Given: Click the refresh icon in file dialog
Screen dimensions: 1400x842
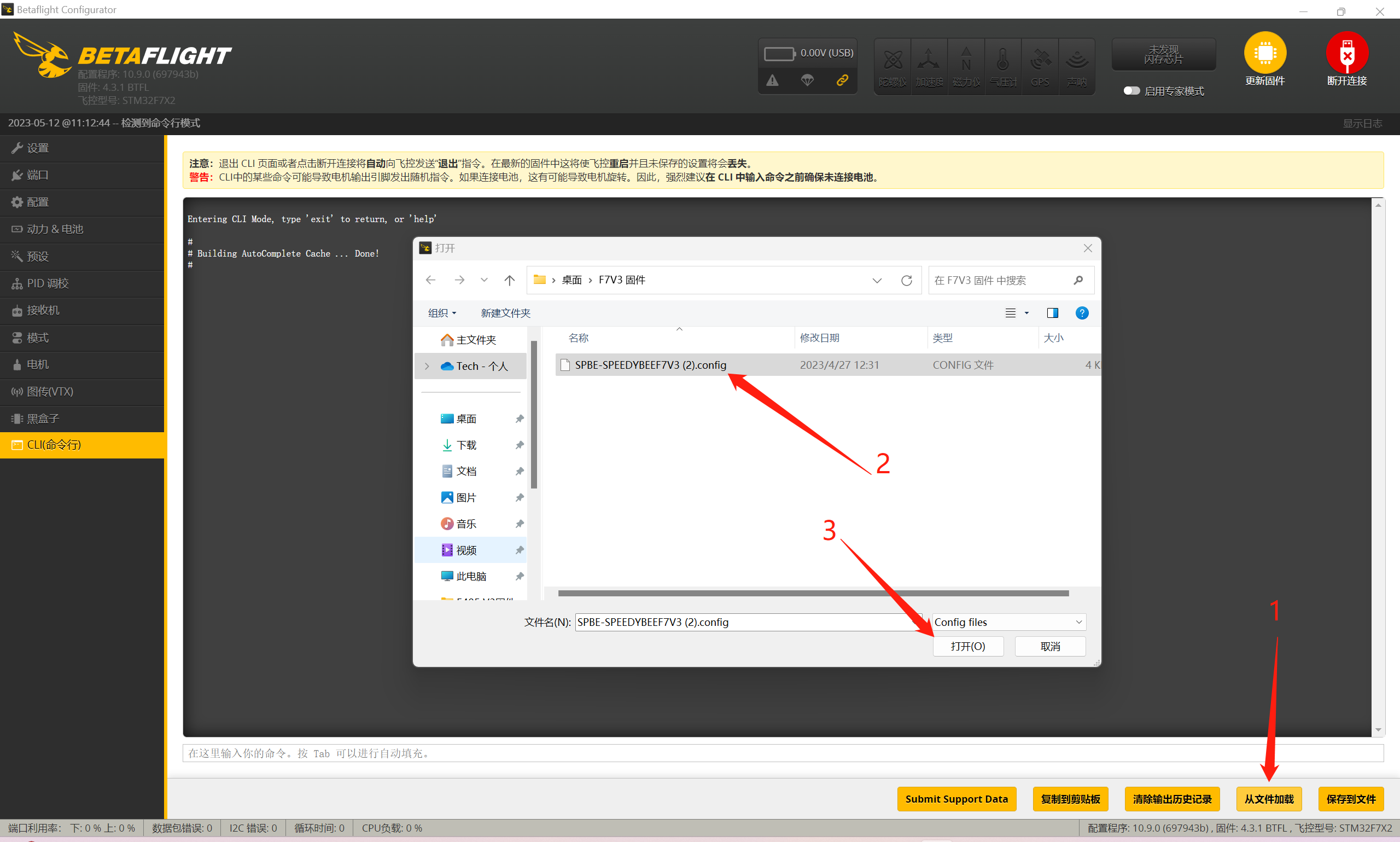Looking at the screenshot, I should point(906,280).
